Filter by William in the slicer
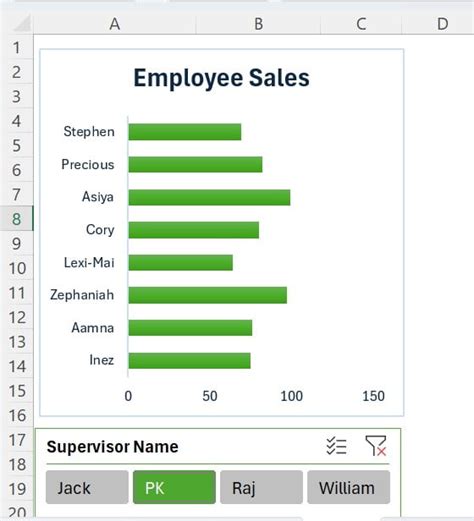The width and height of the screenshot is (474, 521). pyautogui.click(x=349, y=487)
